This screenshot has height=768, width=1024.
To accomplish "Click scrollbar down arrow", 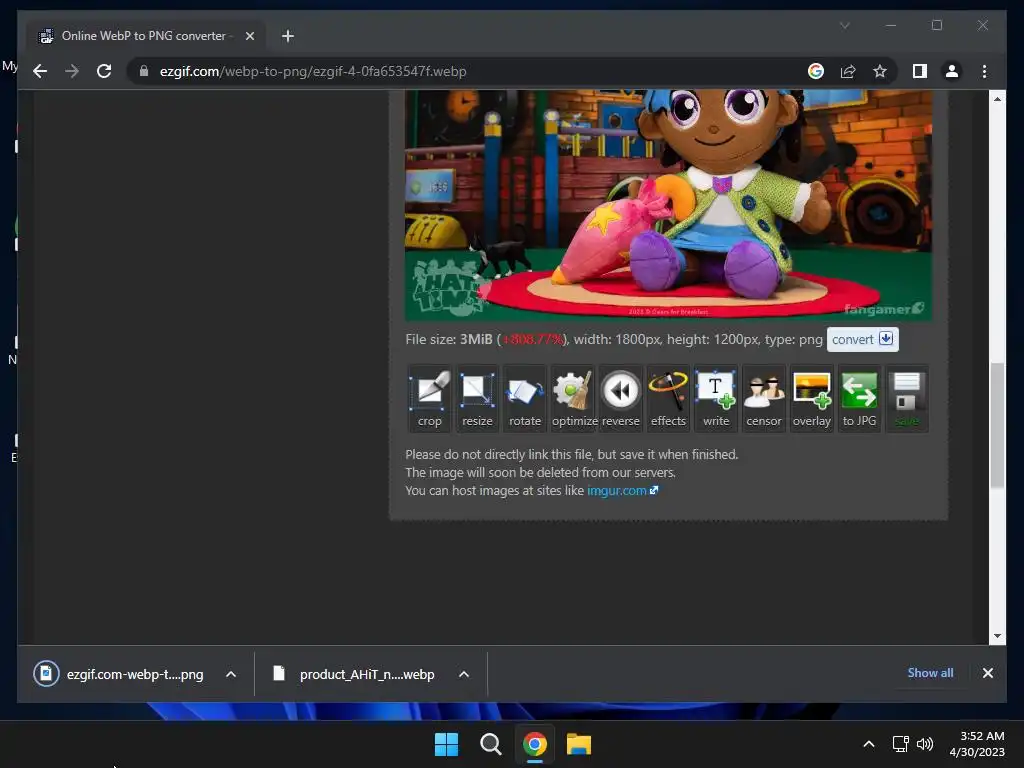I will [997, 635].
